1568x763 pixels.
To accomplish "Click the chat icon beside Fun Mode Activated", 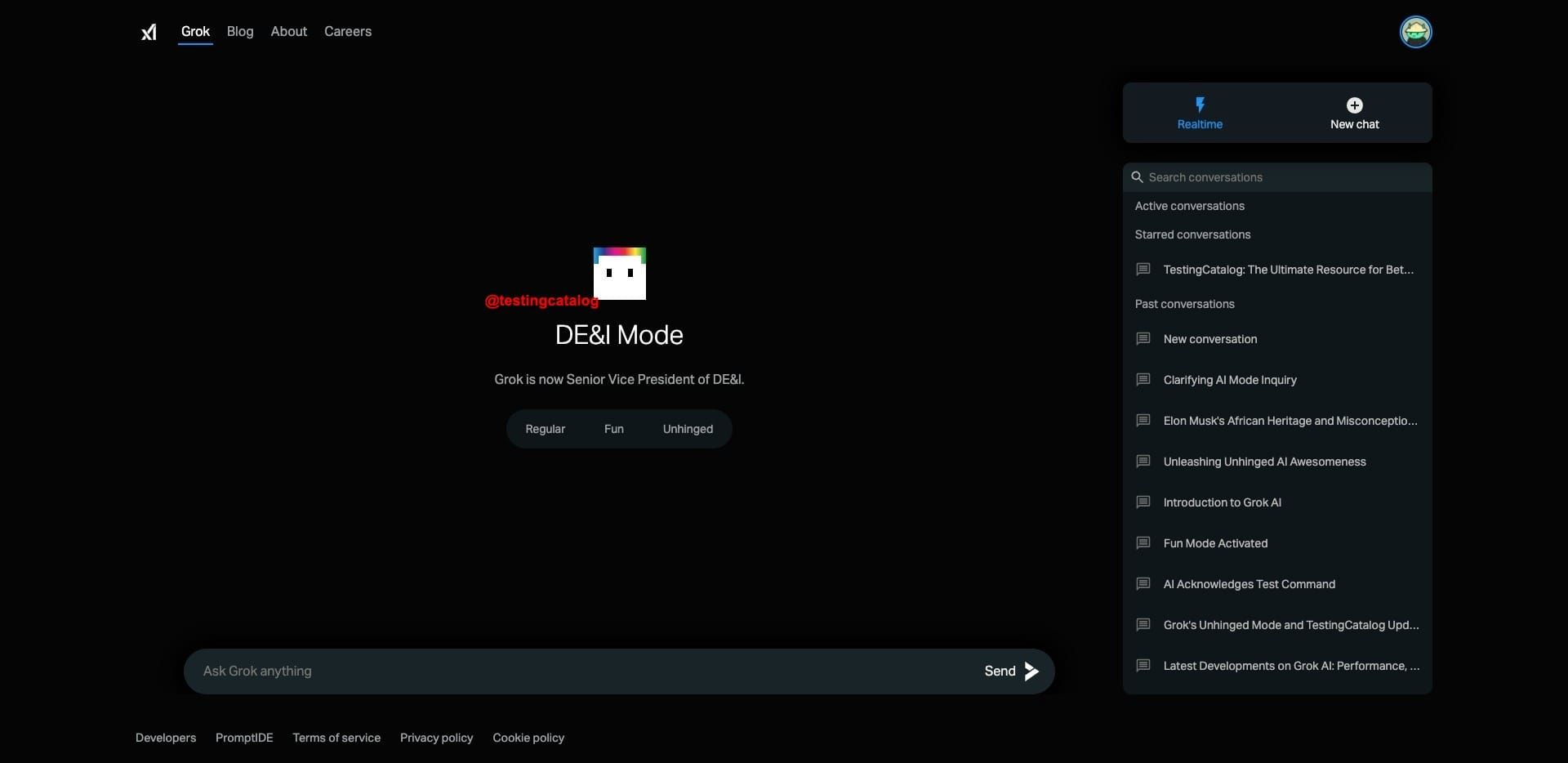I will [x=1143, y=542].
